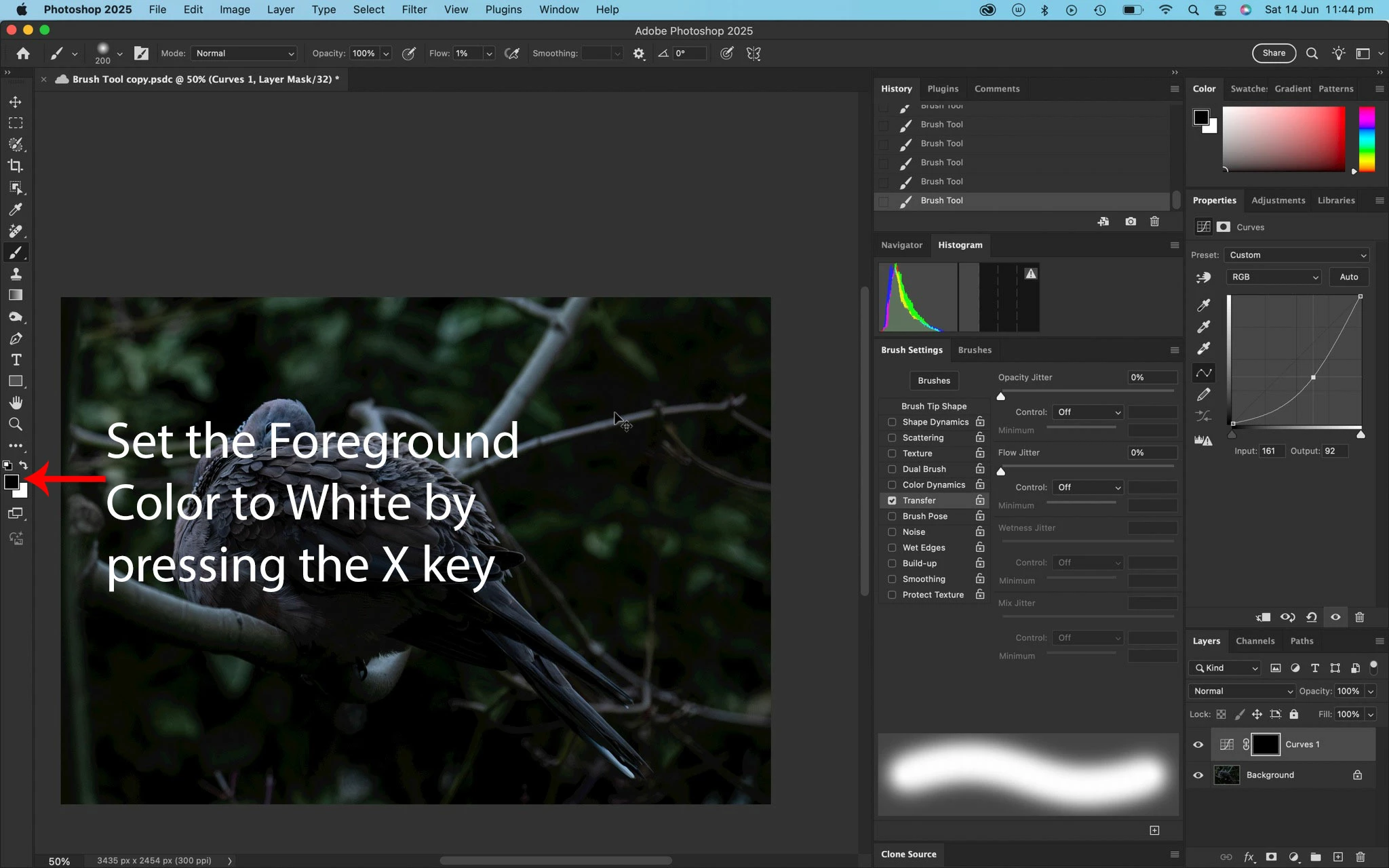The image size is (1389, 868).
Task: Click the swap foreground/background colors arrow
Action: [x=24, y=465]
